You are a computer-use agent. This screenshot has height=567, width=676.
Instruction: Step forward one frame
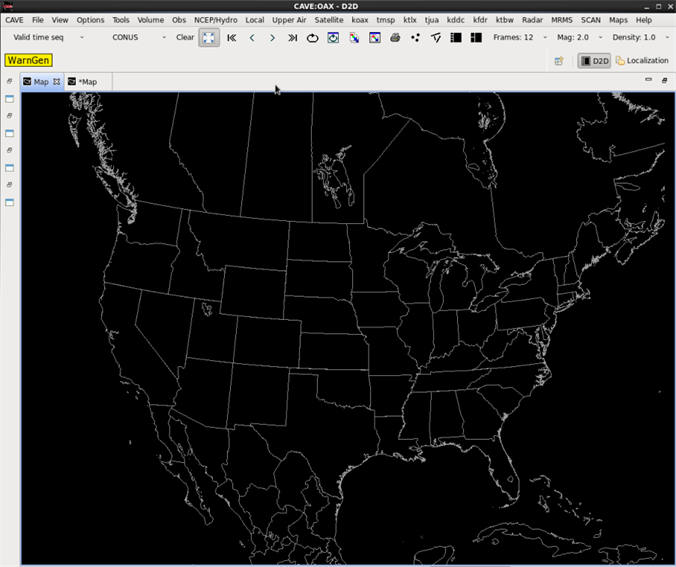(x=272, y=38)
